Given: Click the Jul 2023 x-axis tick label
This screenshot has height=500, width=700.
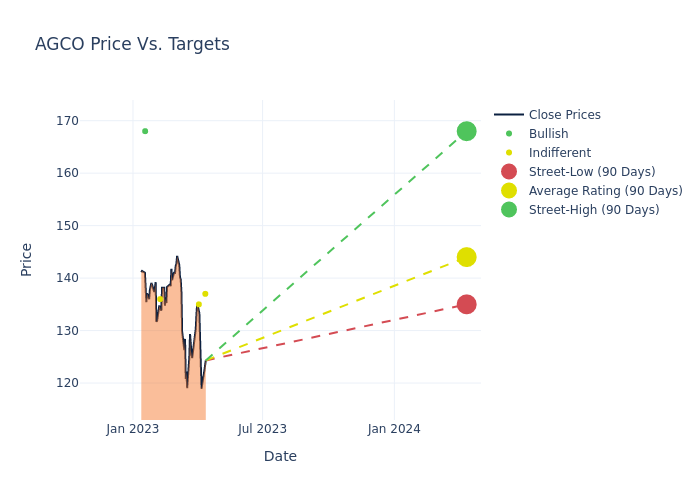Looking at the screenshot, I should tap(262, 429).
